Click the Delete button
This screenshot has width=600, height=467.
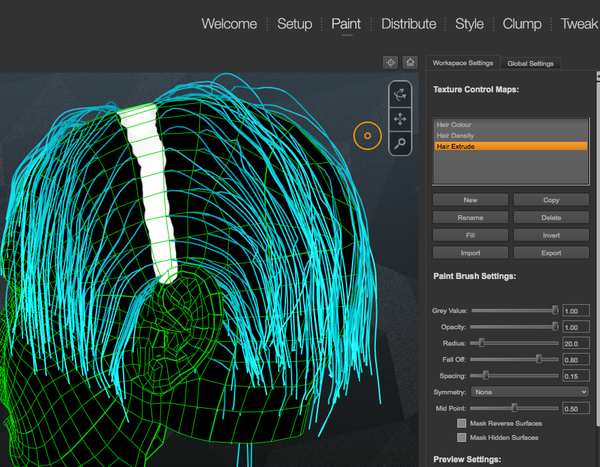pyautogui.click(x=551, y=217)
